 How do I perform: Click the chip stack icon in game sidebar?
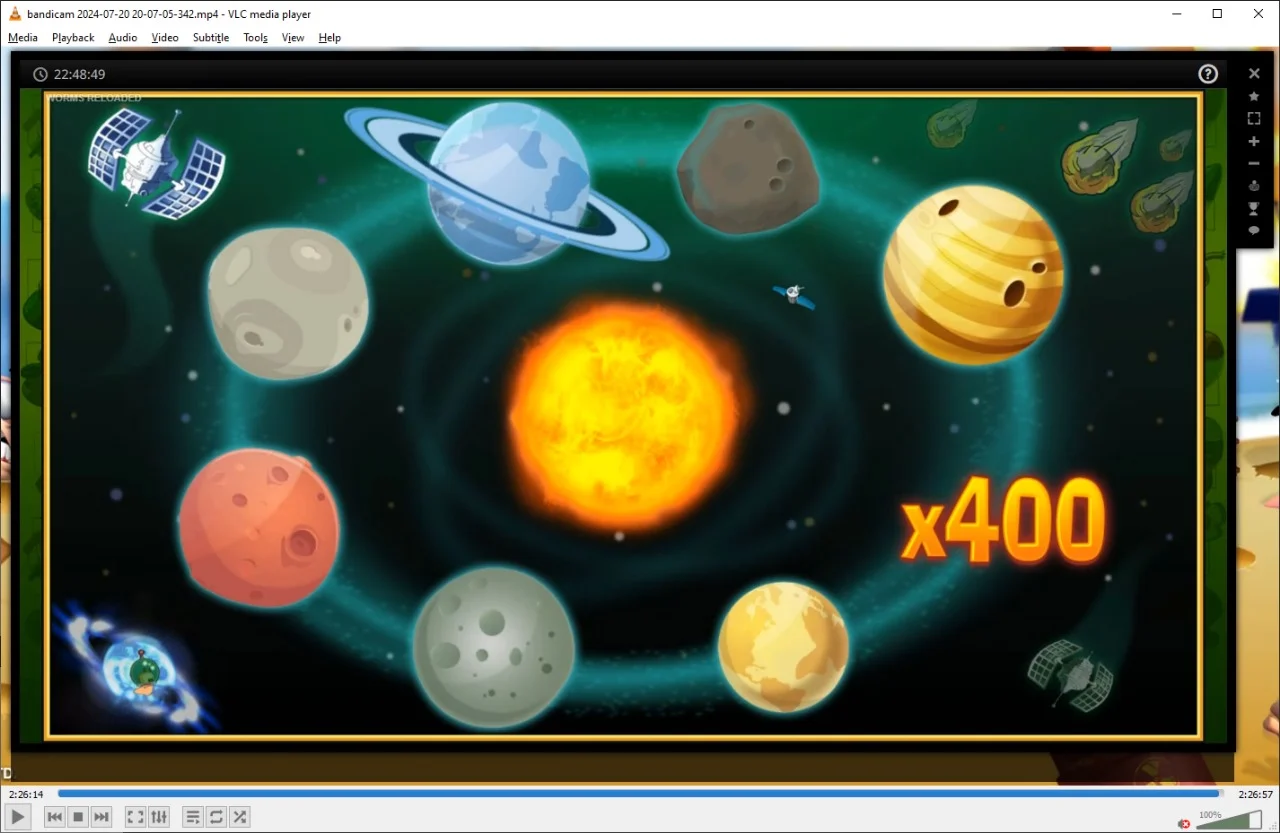[1254, 186]
